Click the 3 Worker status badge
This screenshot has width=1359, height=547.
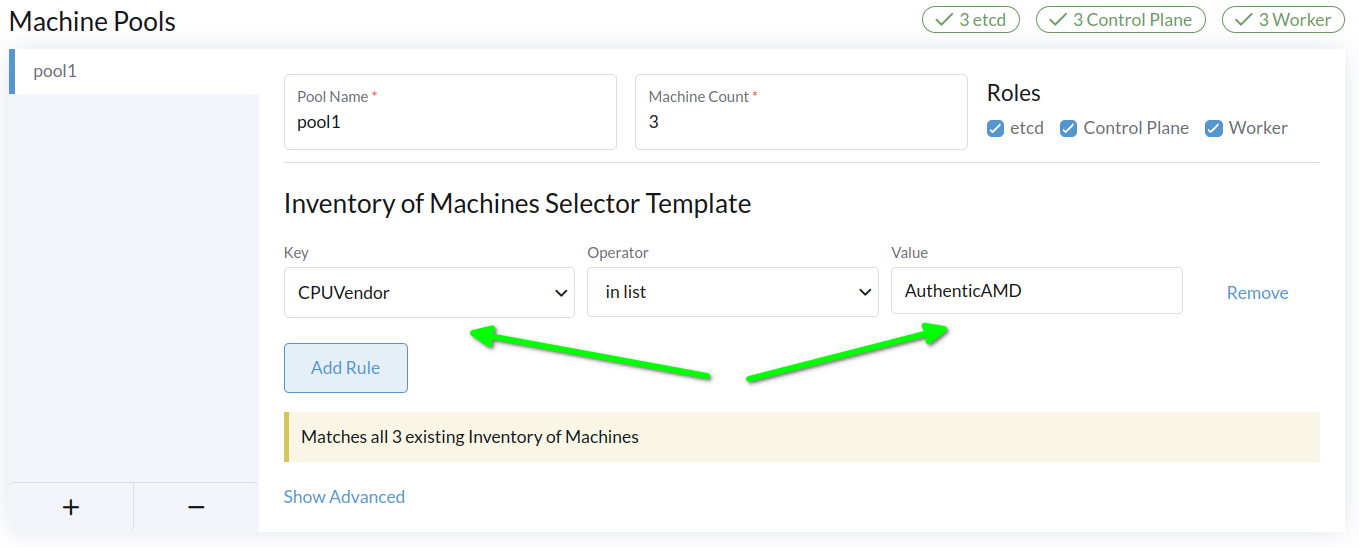click(1283, 19)
